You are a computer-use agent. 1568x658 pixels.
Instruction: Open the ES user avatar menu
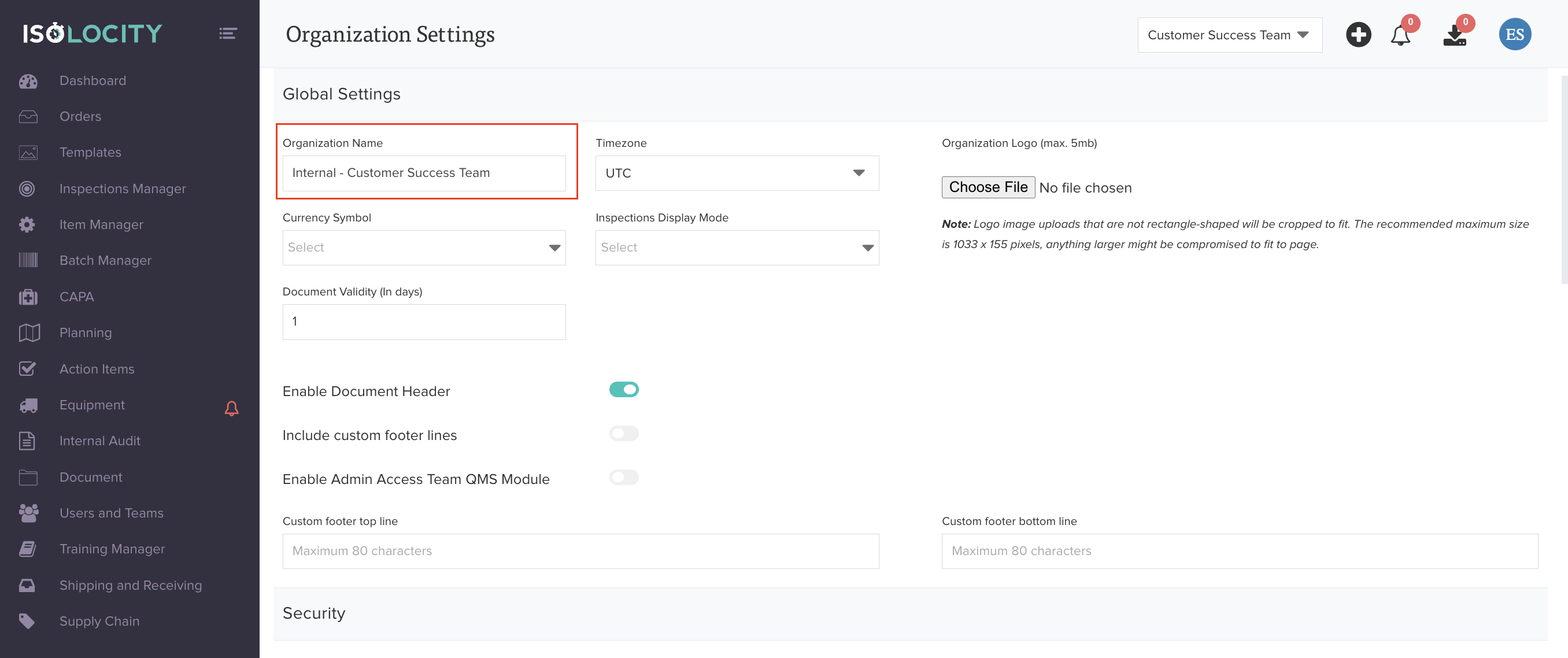pyautogui.click(x=1514, y=35)
